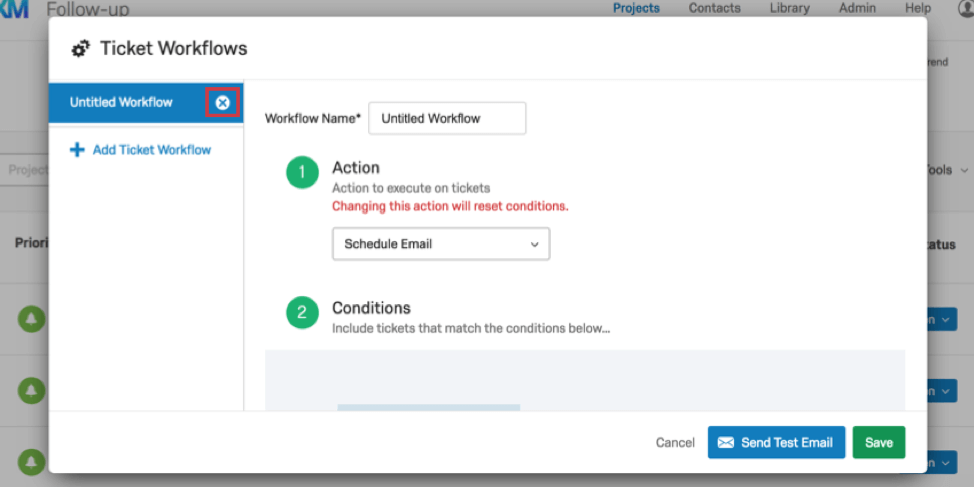Open the Projects menu tab
Image resolution: width=974 pixels, height=487 pixels.
636,8
